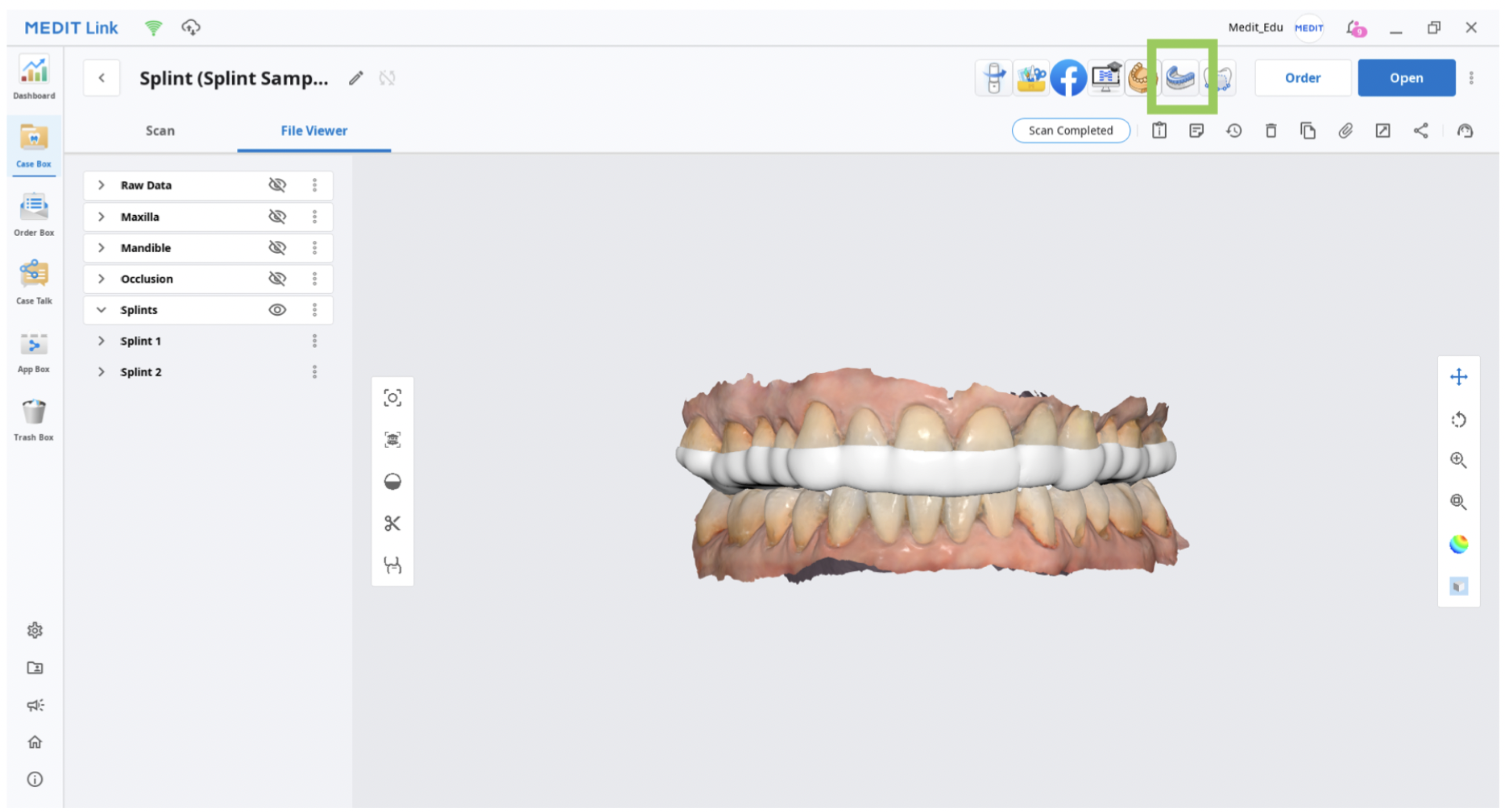Collapse the Splints group

click(102, 309)
